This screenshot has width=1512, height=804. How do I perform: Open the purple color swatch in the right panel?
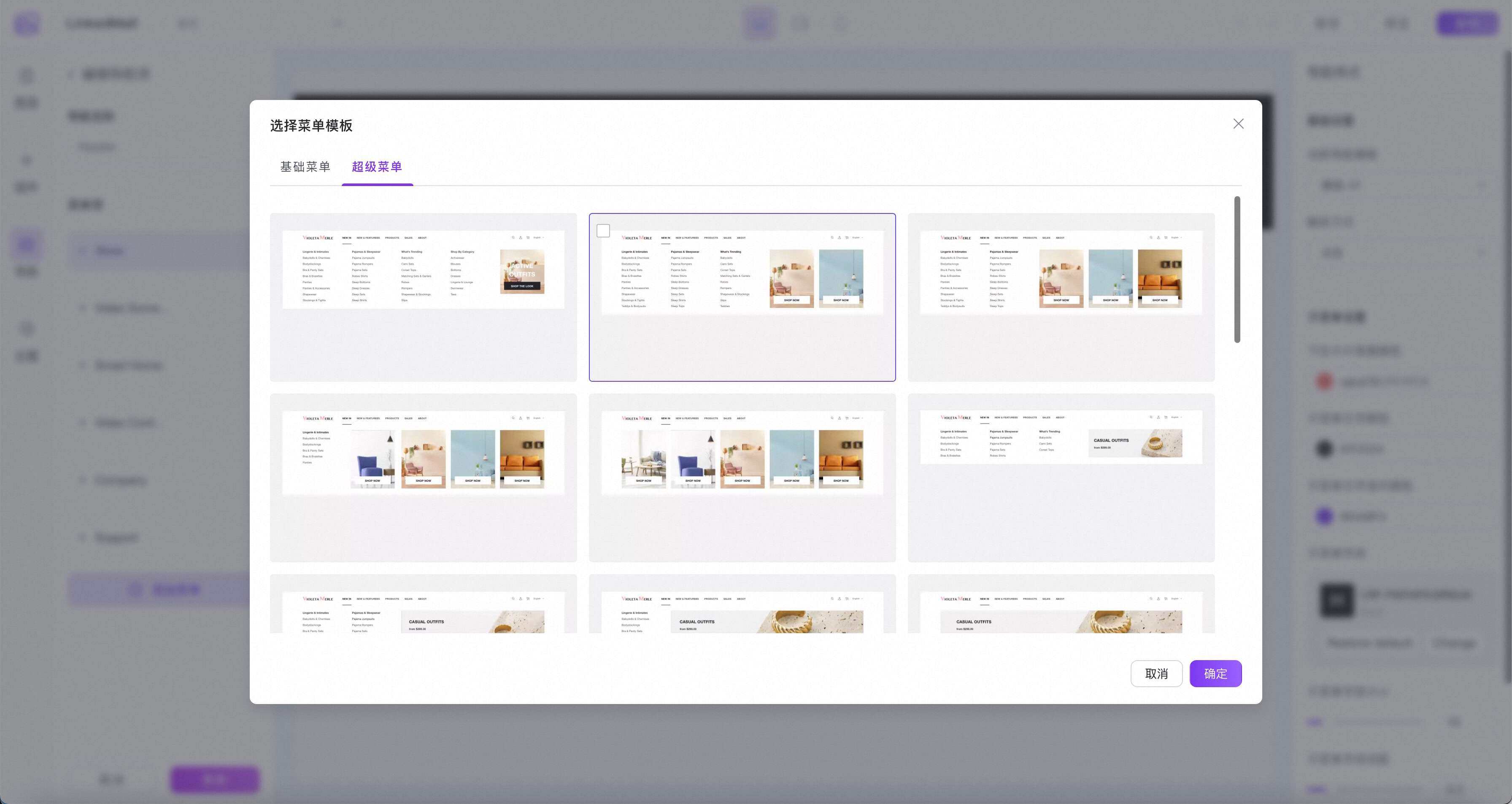(x=1324, y=516)
